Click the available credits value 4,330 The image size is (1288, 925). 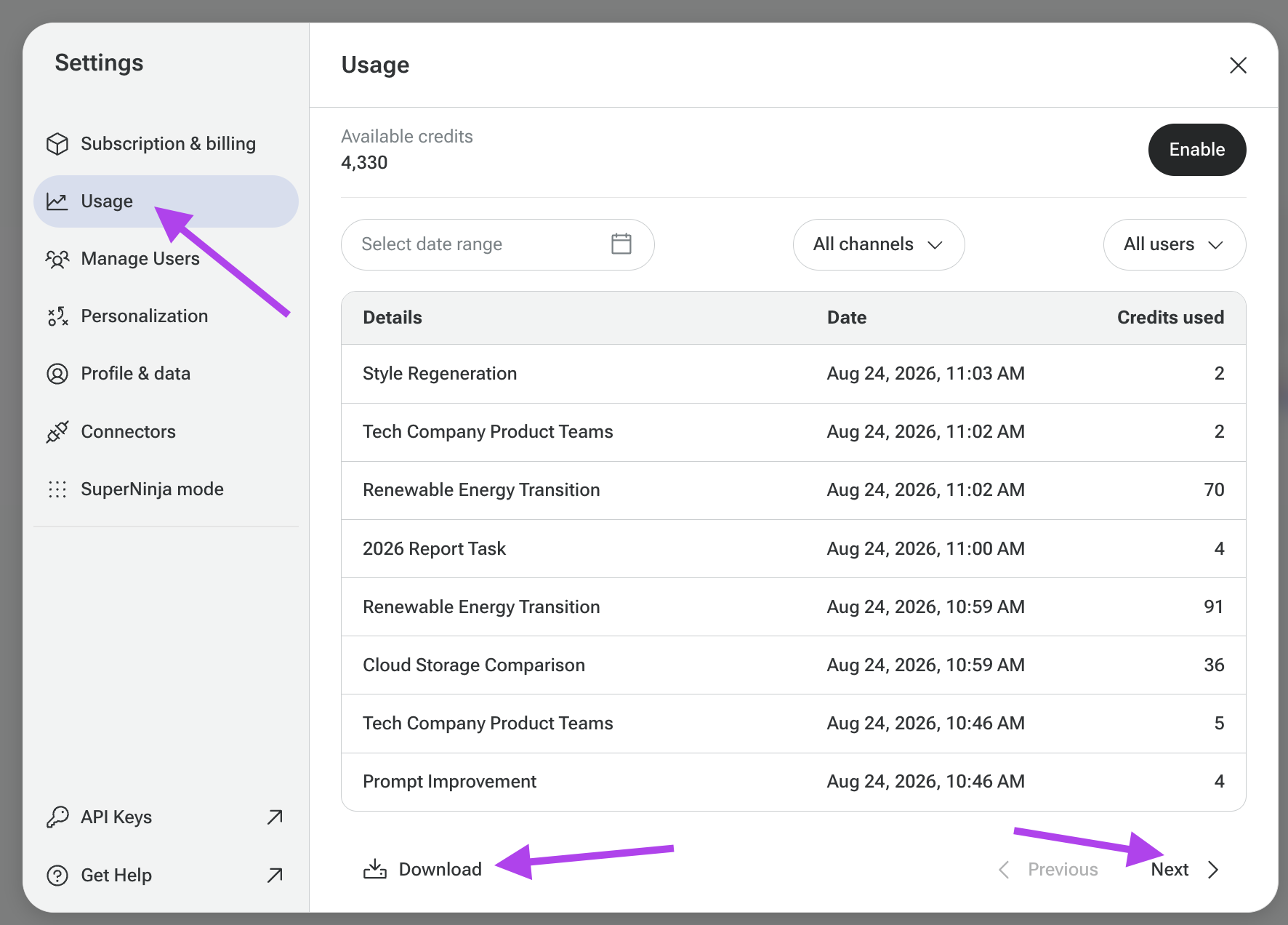[364, 163]
